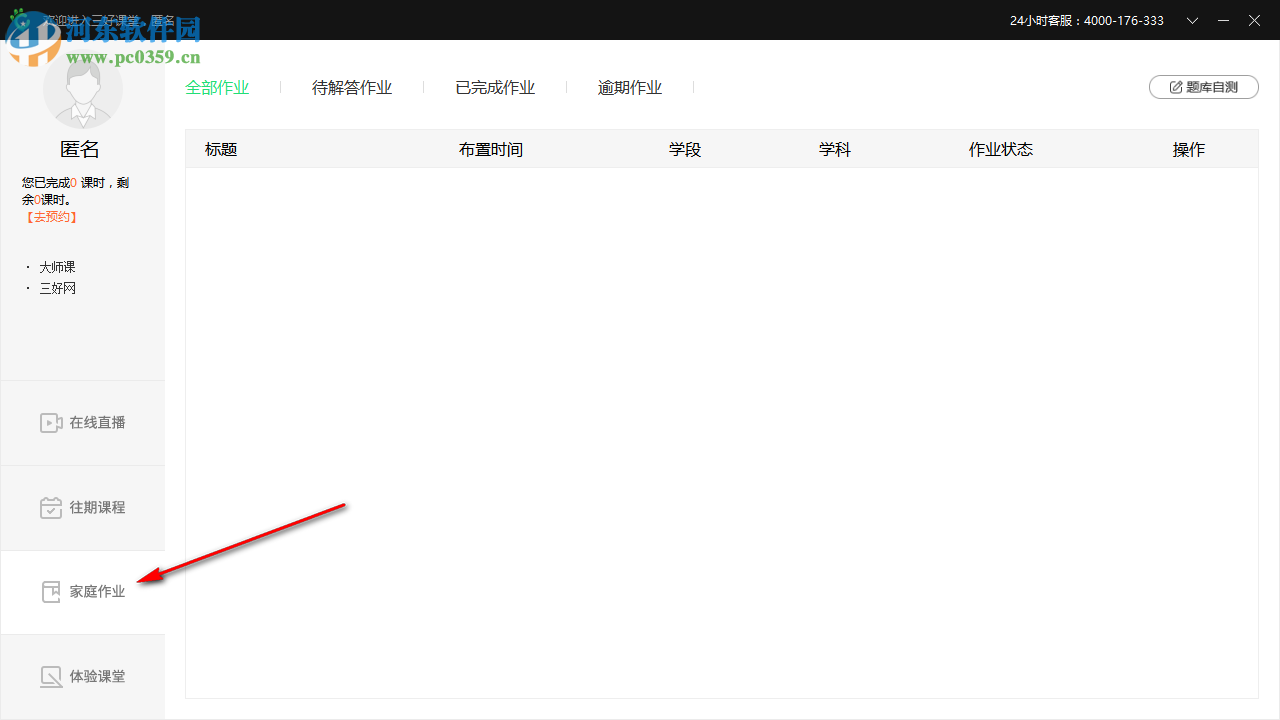Select the 家庭作业 homework section
The width and height of the screenshot is (1280, 720).
pos(82,592)
